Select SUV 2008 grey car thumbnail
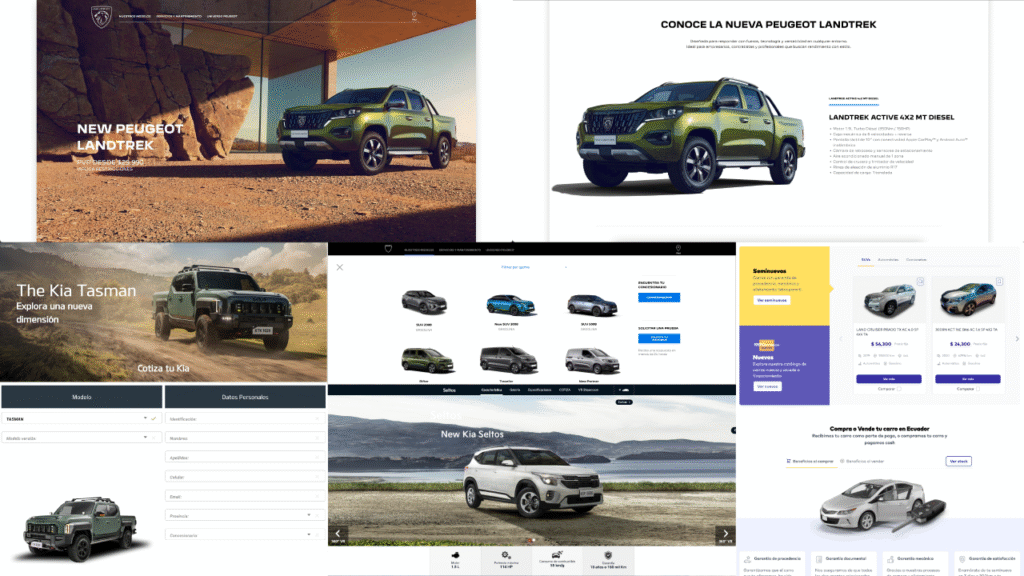Viewport: 1024px width, 576px height. pos(424,303)
